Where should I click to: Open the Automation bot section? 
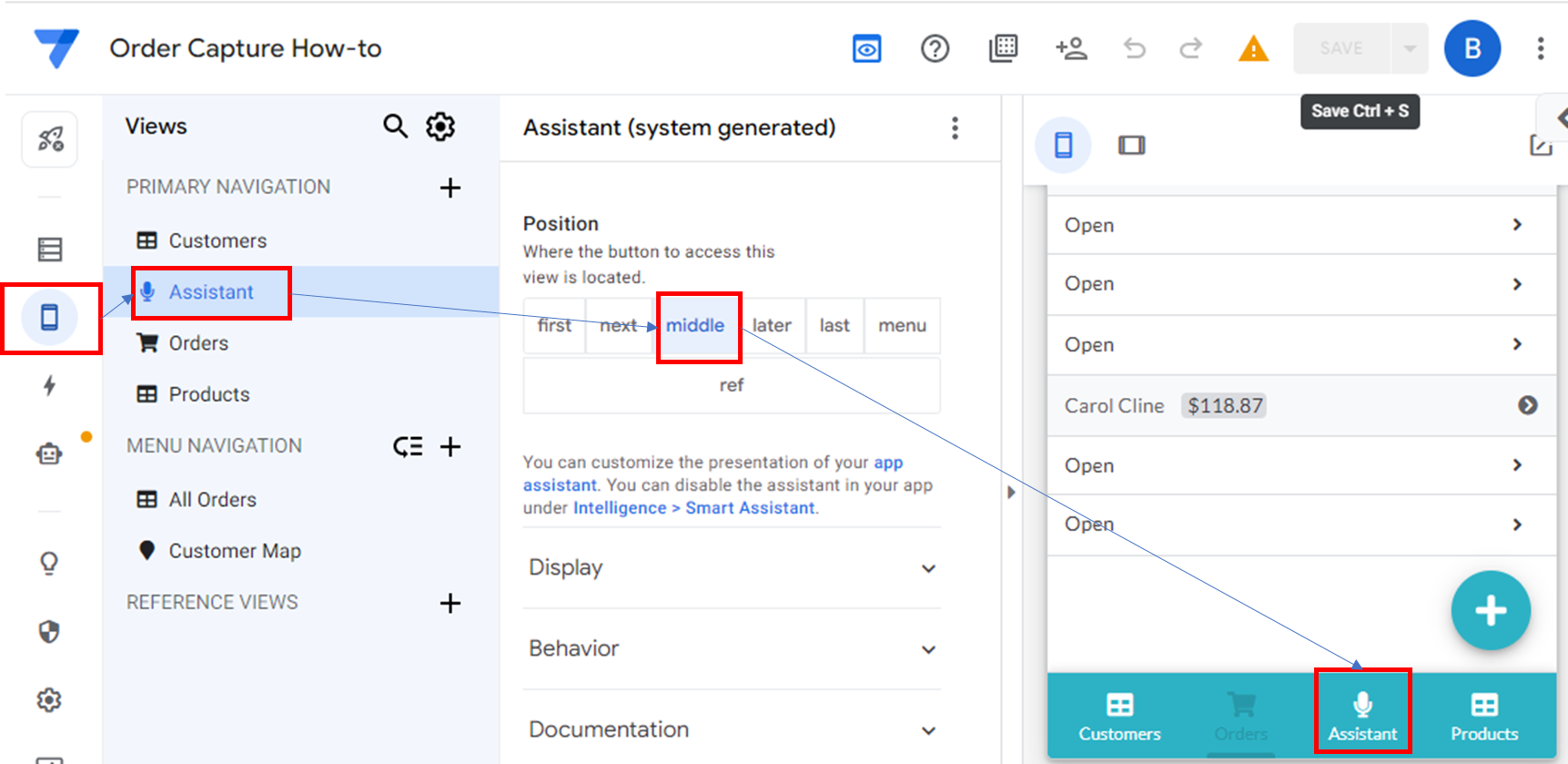[50, 453]
